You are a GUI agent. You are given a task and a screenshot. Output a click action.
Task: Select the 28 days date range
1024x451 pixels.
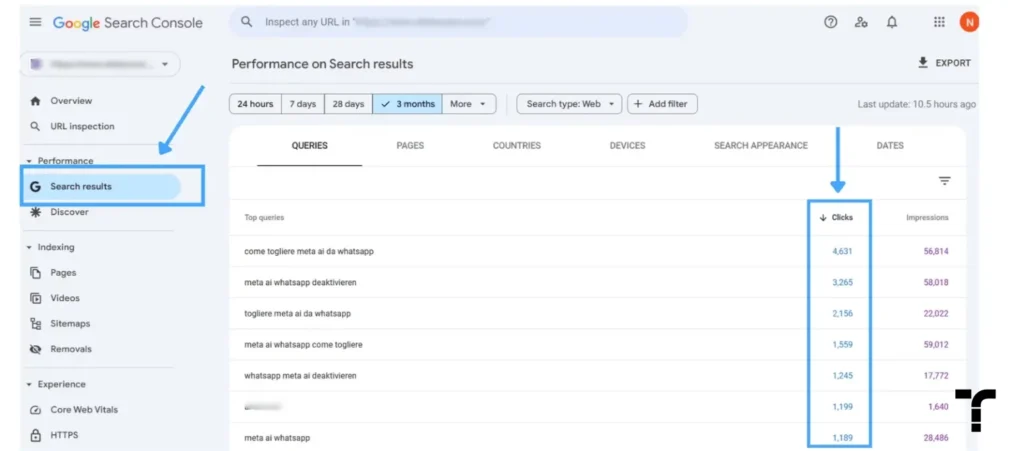point(348,104)
